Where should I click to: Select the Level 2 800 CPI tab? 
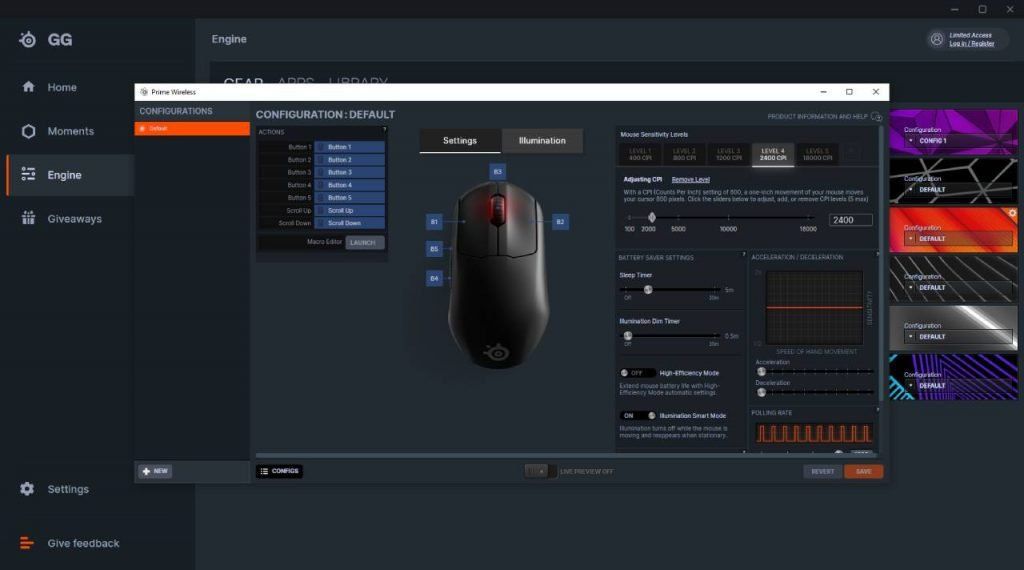point(684,154)
